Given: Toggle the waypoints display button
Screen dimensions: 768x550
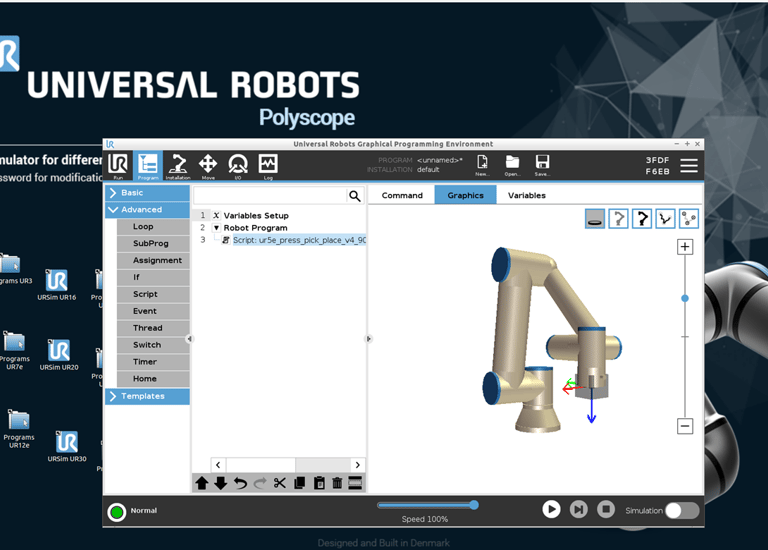Looking at the screenshot, I should coord(689,218).
